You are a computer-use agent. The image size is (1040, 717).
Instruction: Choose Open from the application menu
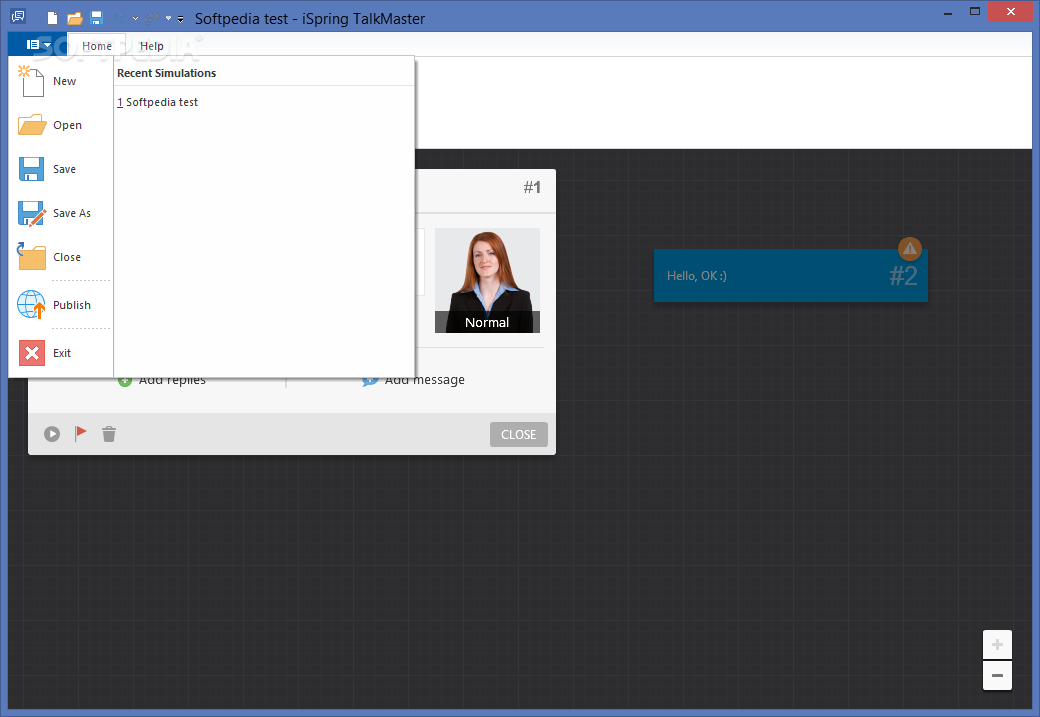point(61,125)
